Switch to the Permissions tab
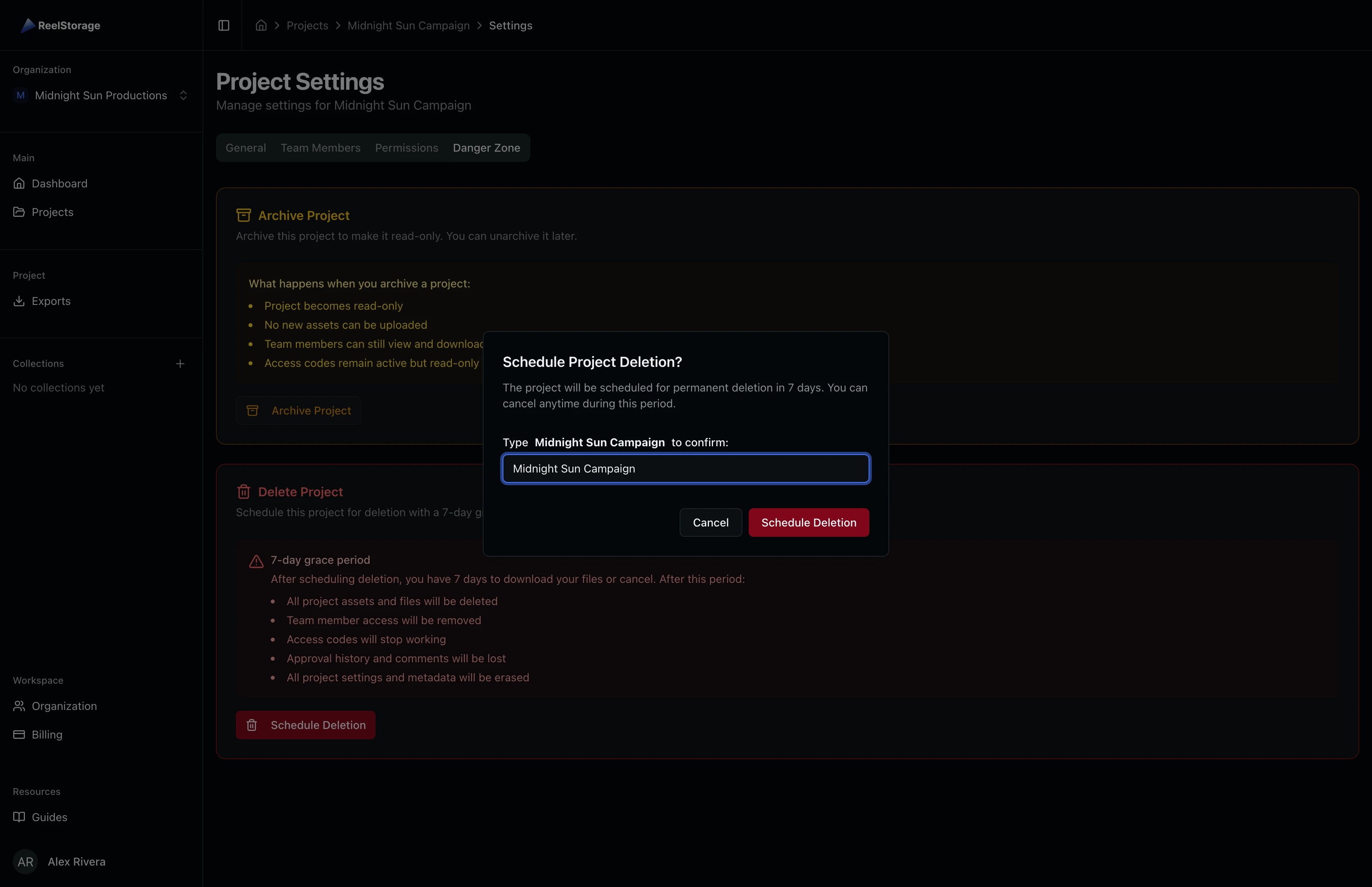1372x887 pixels. [406, 147]
